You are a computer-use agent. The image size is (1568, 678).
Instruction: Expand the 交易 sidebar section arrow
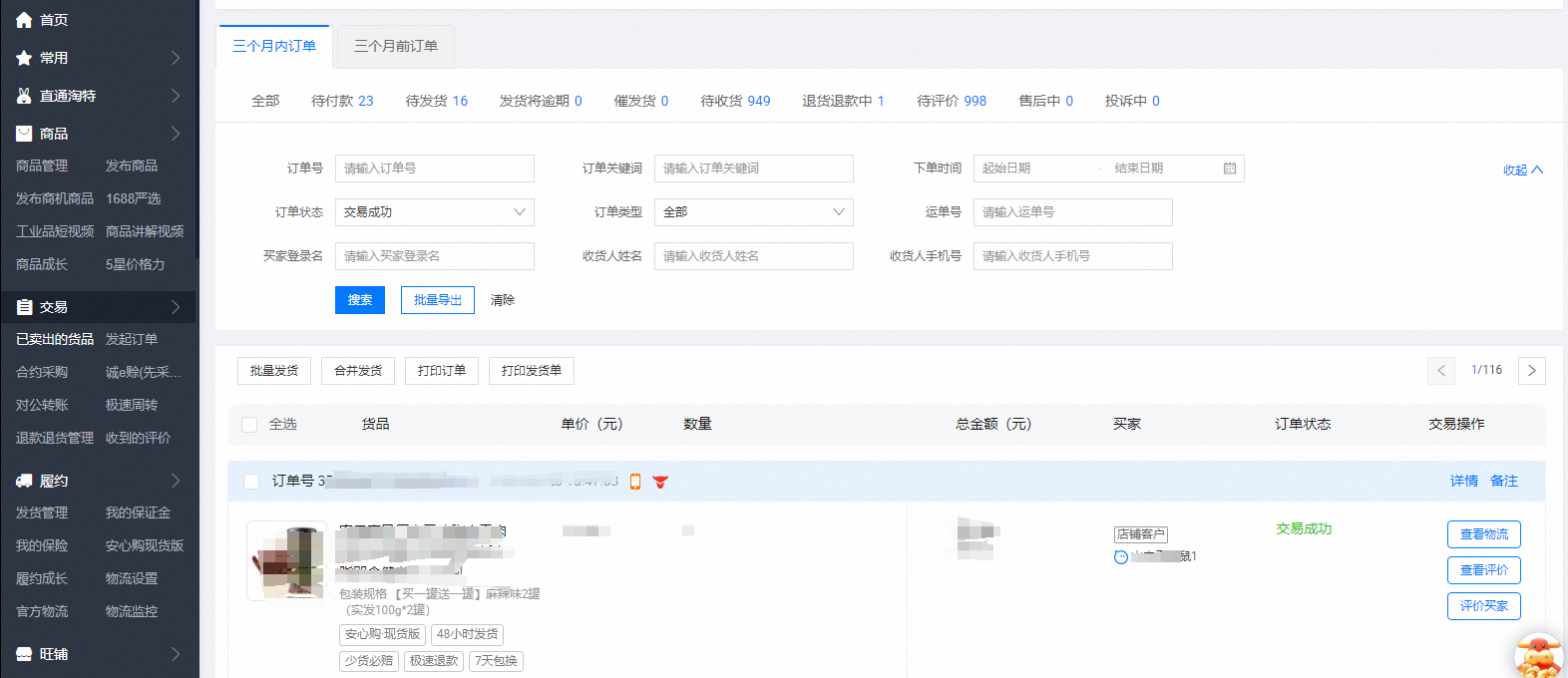(176, 307)
